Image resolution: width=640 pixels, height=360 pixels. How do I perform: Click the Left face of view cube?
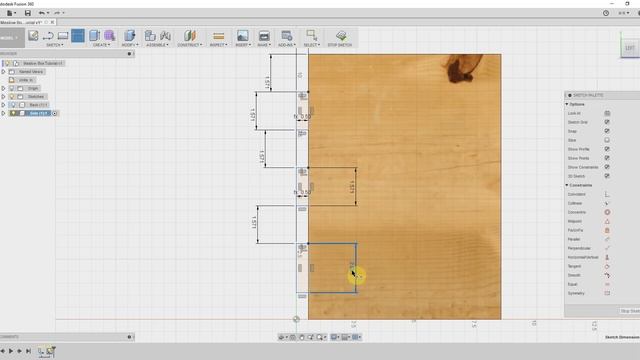[x=630, y=48]
